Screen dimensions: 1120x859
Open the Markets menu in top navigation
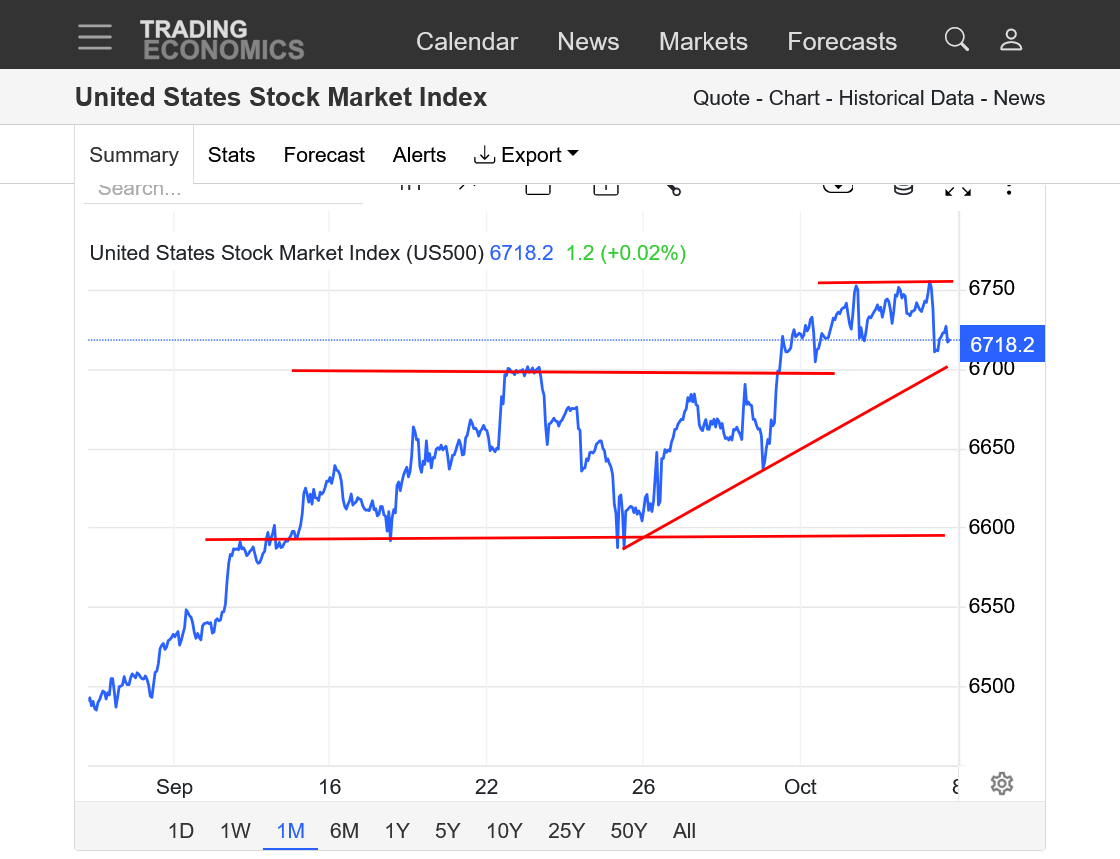[703, 41]
